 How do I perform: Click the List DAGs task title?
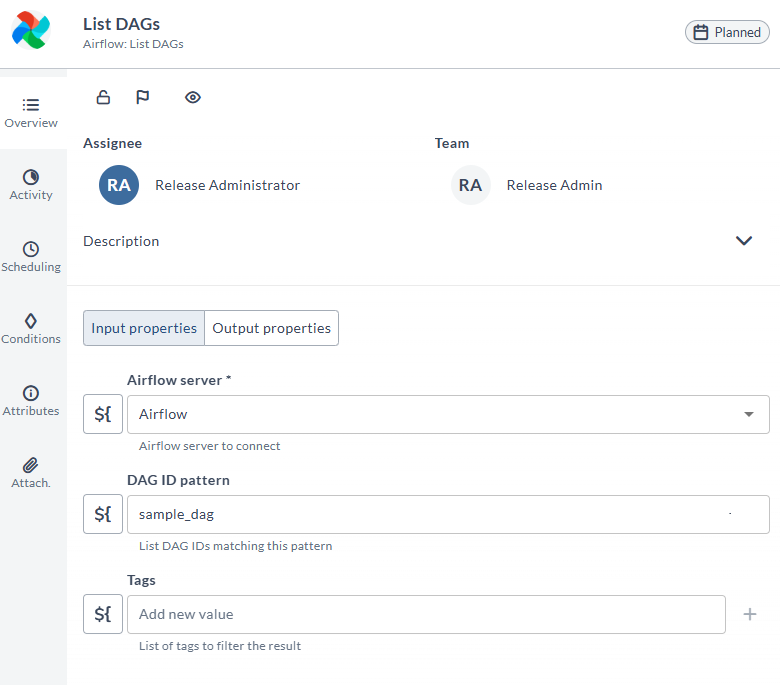click(x=121, y=24)
